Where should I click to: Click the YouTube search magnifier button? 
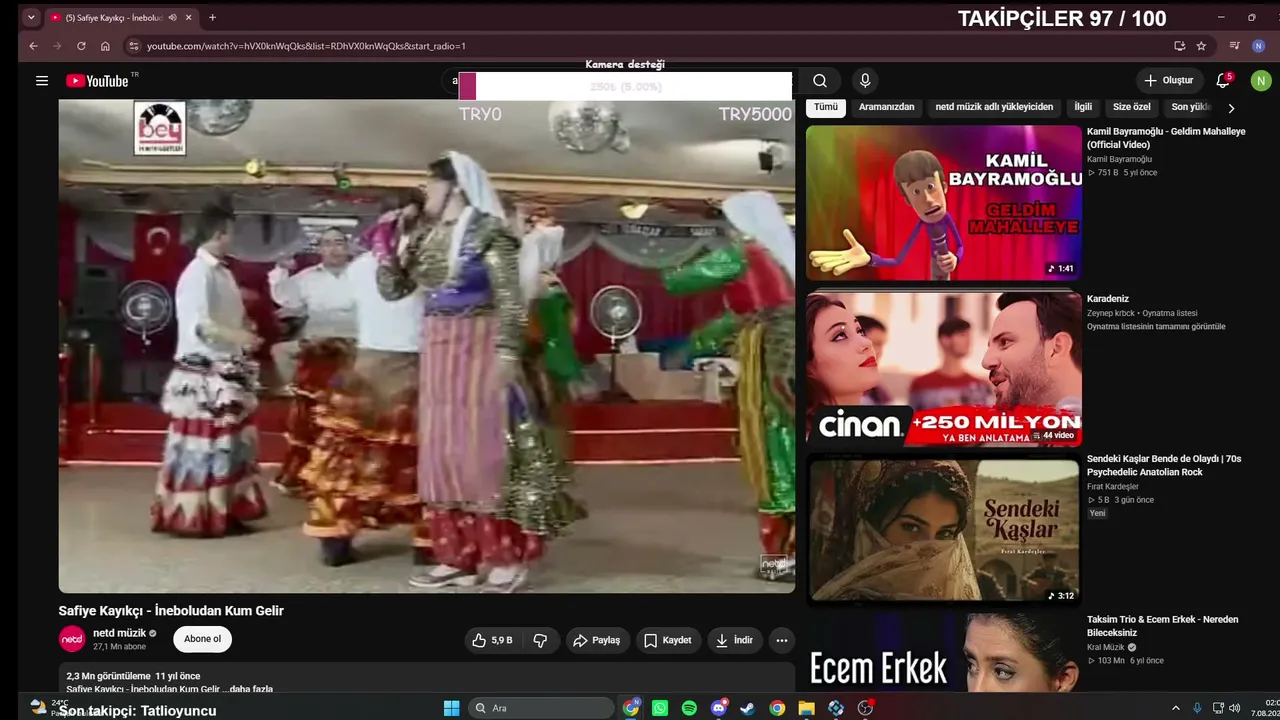click(820, 81)
